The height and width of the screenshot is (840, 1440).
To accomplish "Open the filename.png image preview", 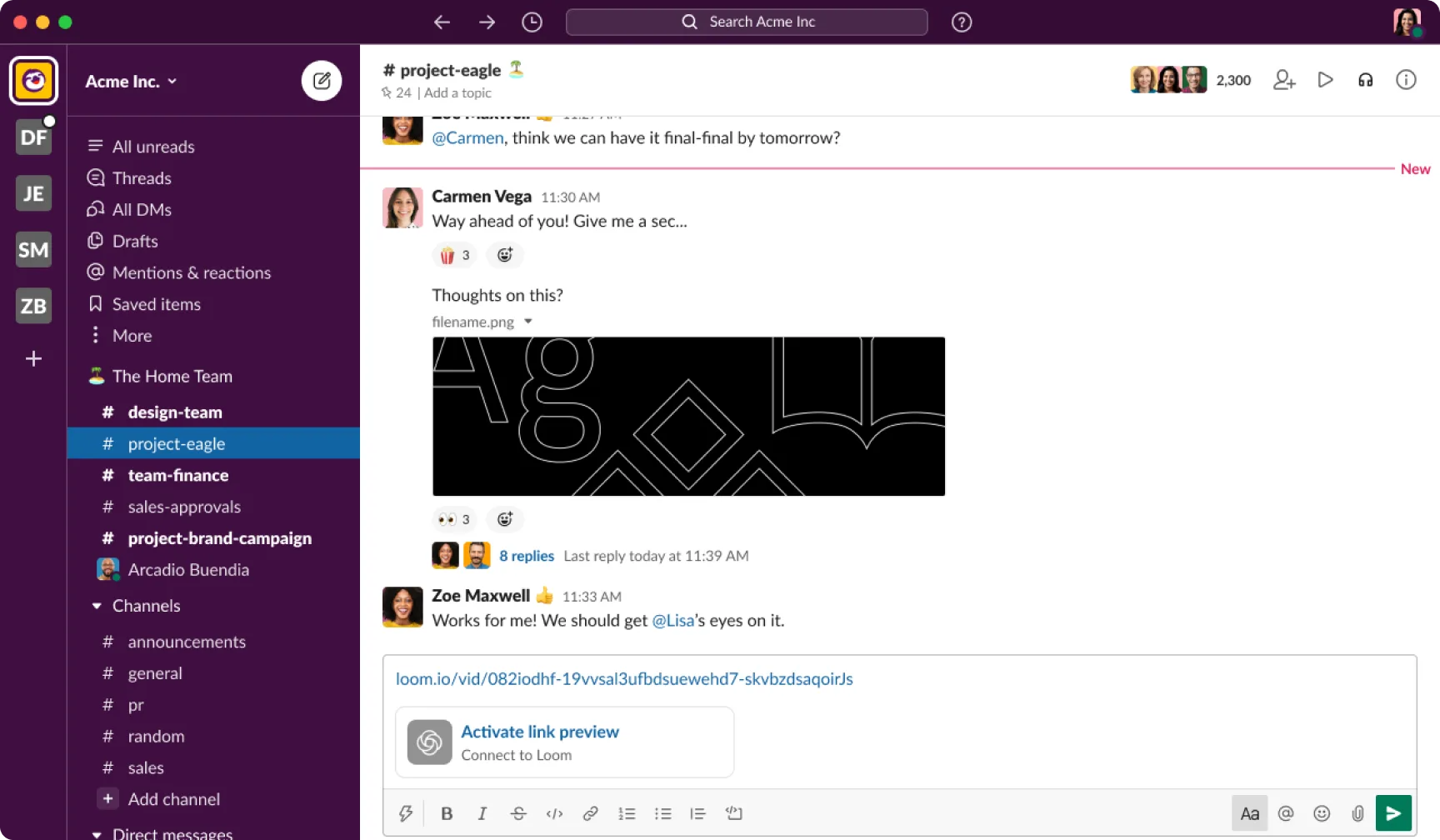I will [x=688, y=417].
